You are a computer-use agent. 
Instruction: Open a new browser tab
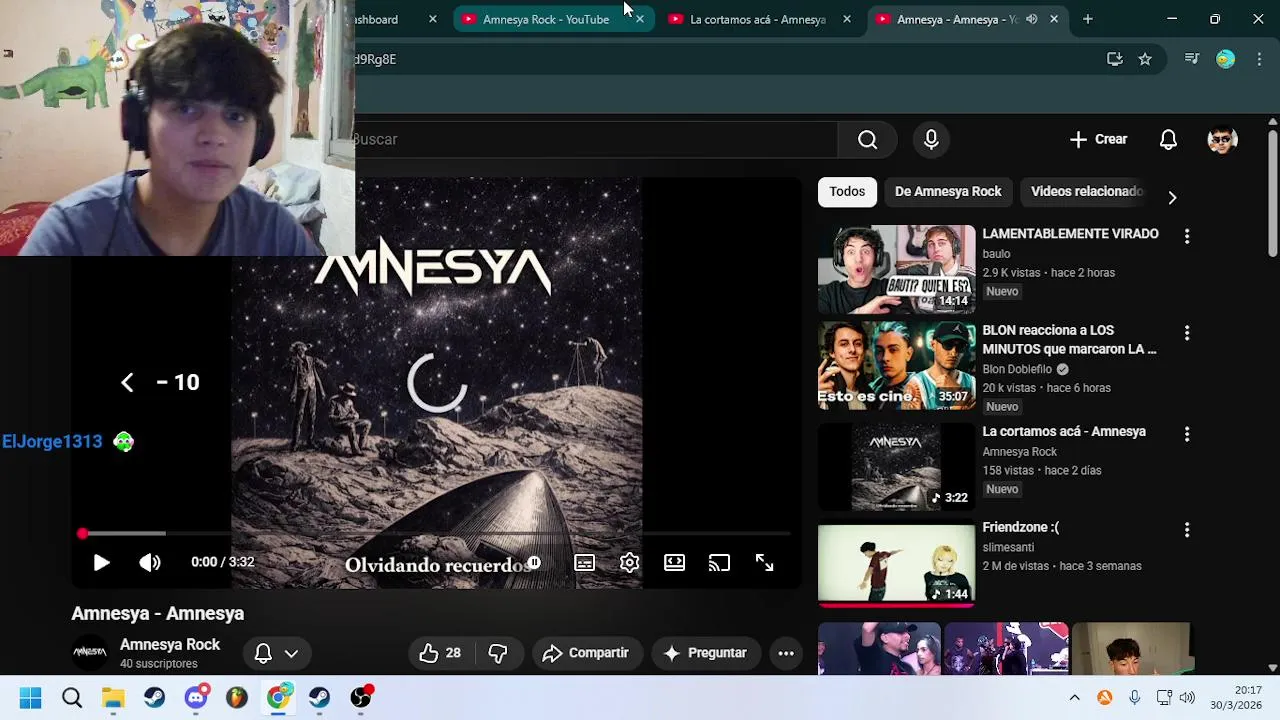pyautogui.click(x=1087, y=19)
